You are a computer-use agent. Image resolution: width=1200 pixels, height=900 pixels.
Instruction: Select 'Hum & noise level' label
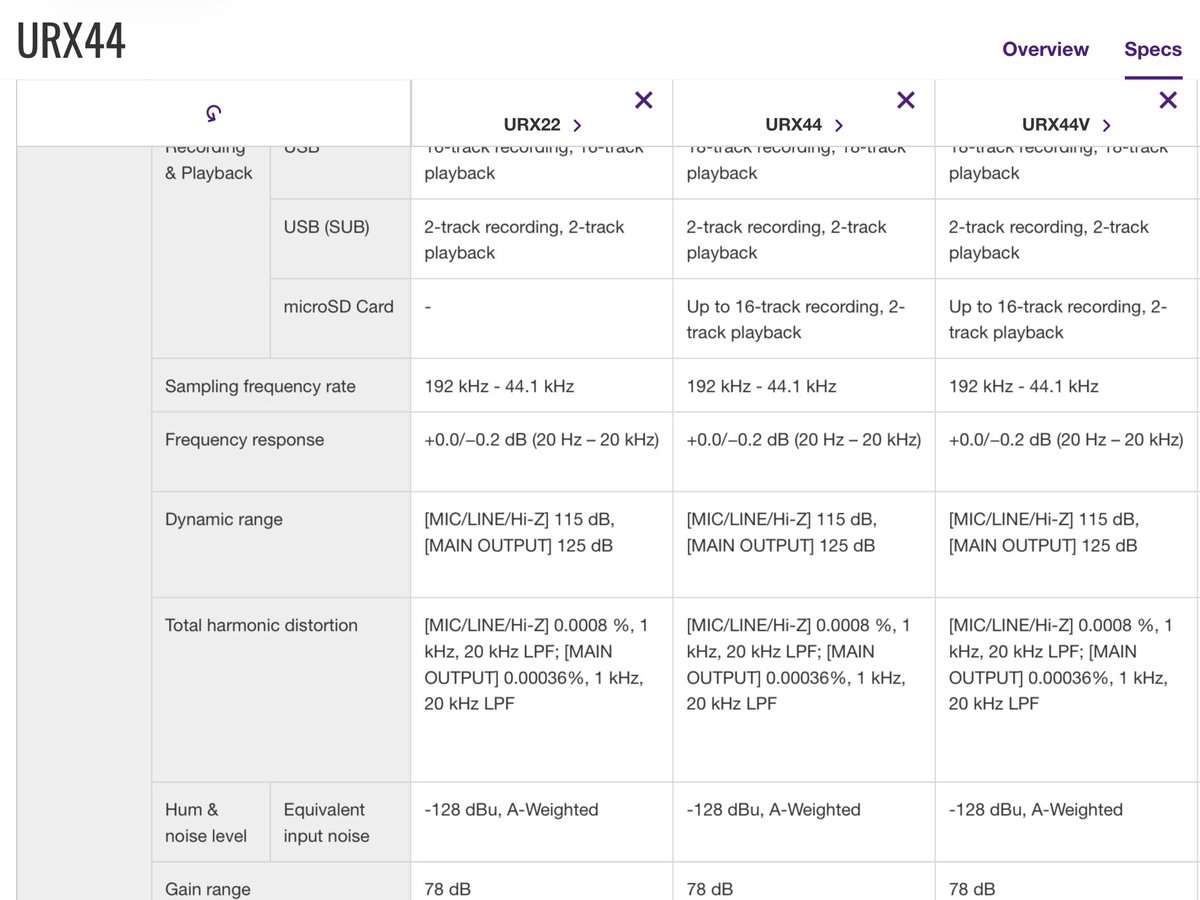[x=207, y=823]
